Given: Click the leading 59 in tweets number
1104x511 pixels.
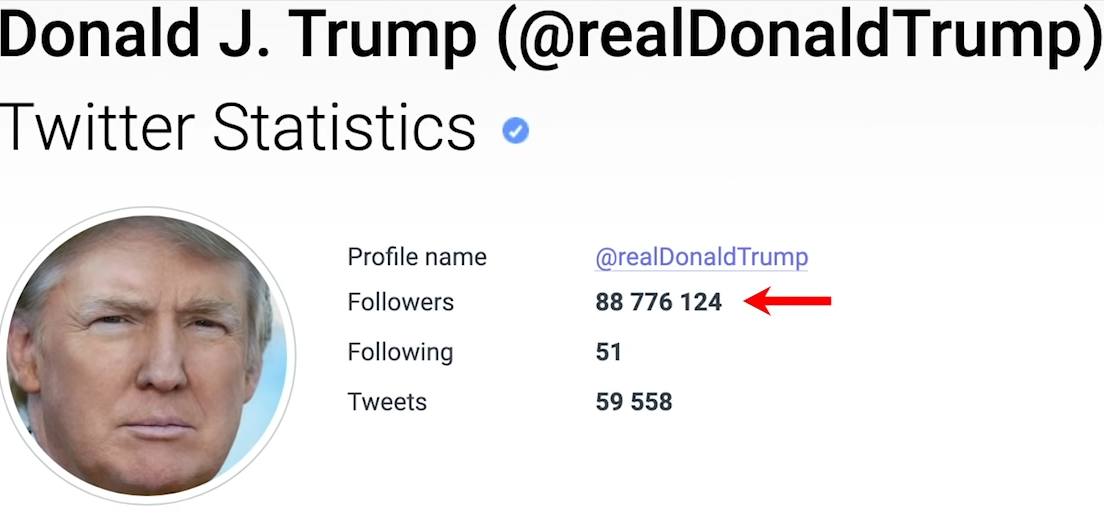Looking at the screenshot, I should tap(609, 402).
